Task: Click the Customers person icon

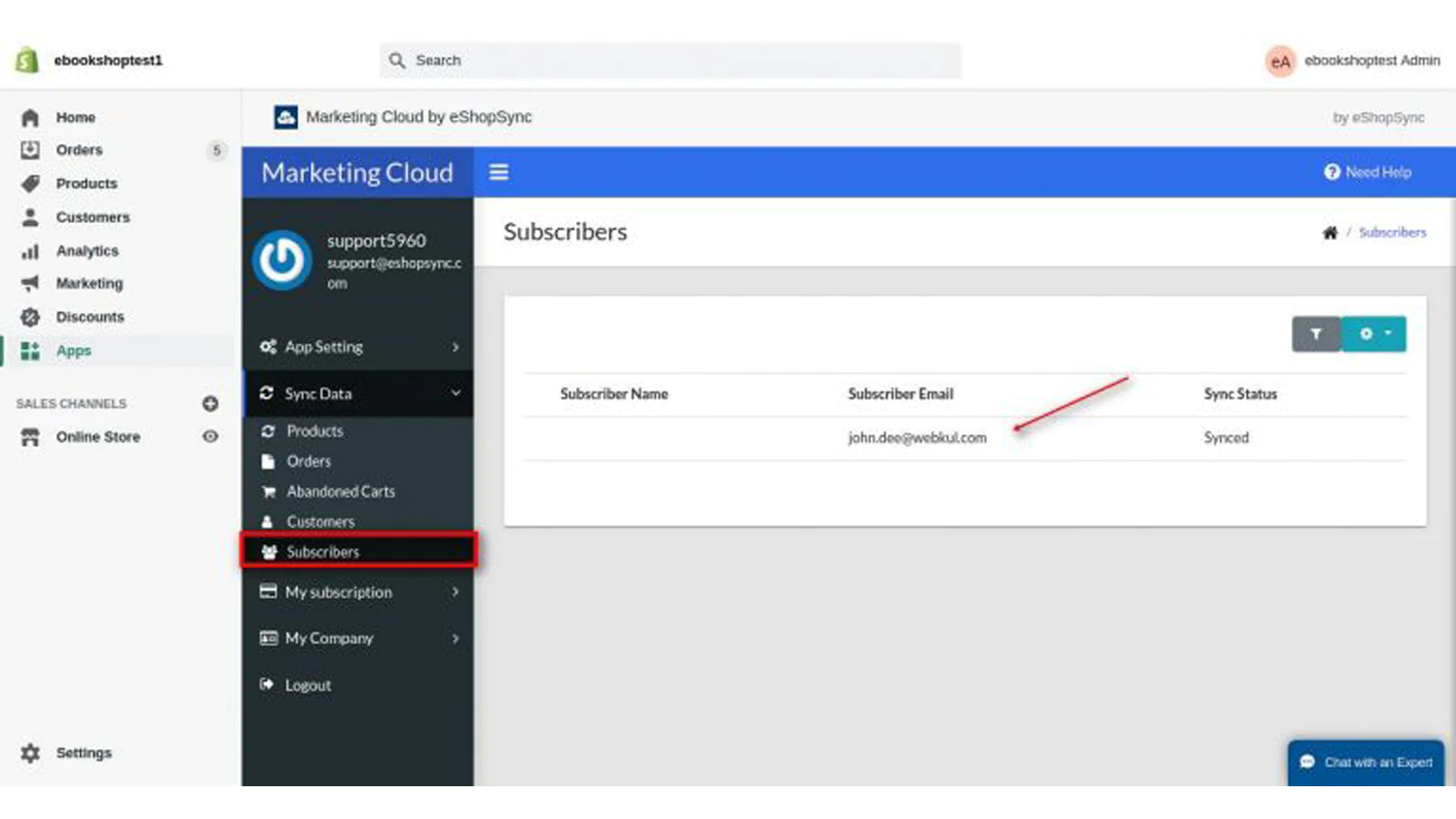Action: tap(30, 217)
